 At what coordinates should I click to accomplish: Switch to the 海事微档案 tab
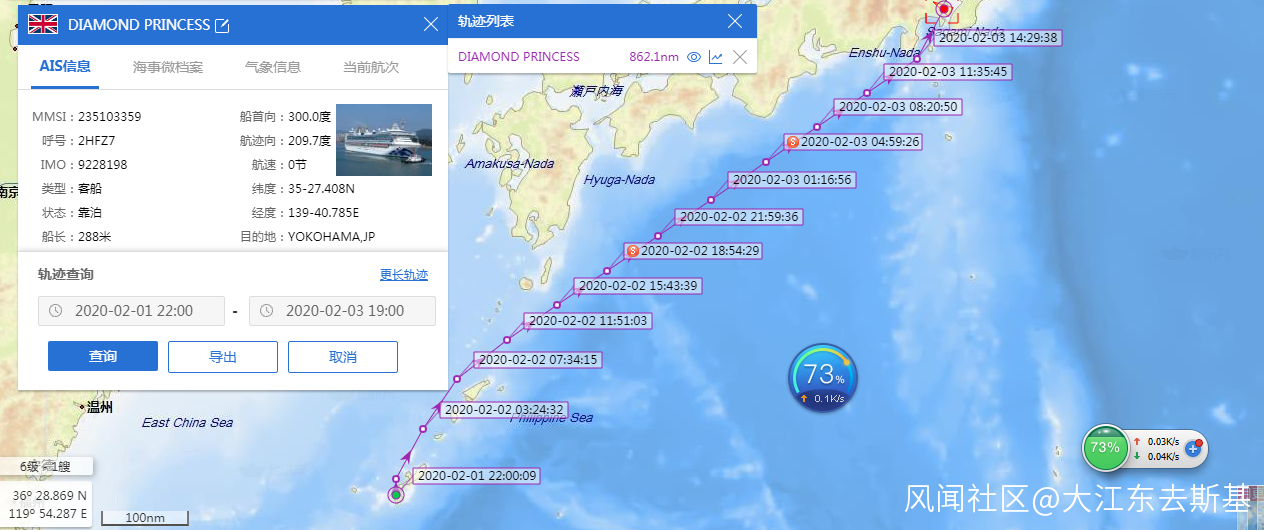coord(168,67)
